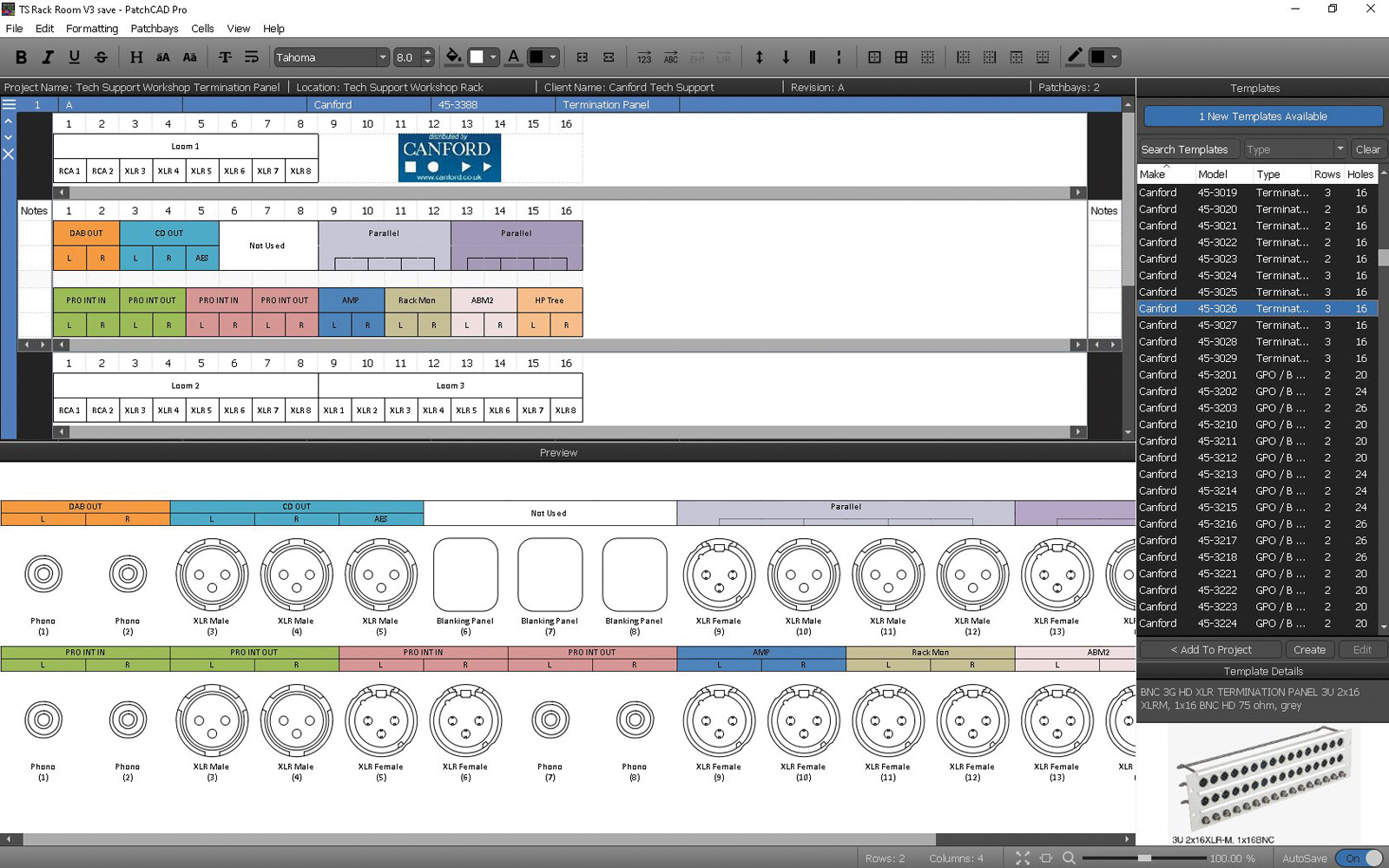Toggle the heading H style
The image size is (1389, 868).
click(135, 56)
